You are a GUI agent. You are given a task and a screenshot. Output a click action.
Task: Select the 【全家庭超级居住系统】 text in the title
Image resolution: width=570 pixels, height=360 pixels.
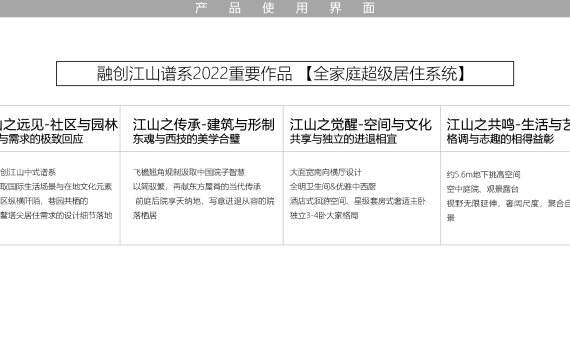(385, 74)
